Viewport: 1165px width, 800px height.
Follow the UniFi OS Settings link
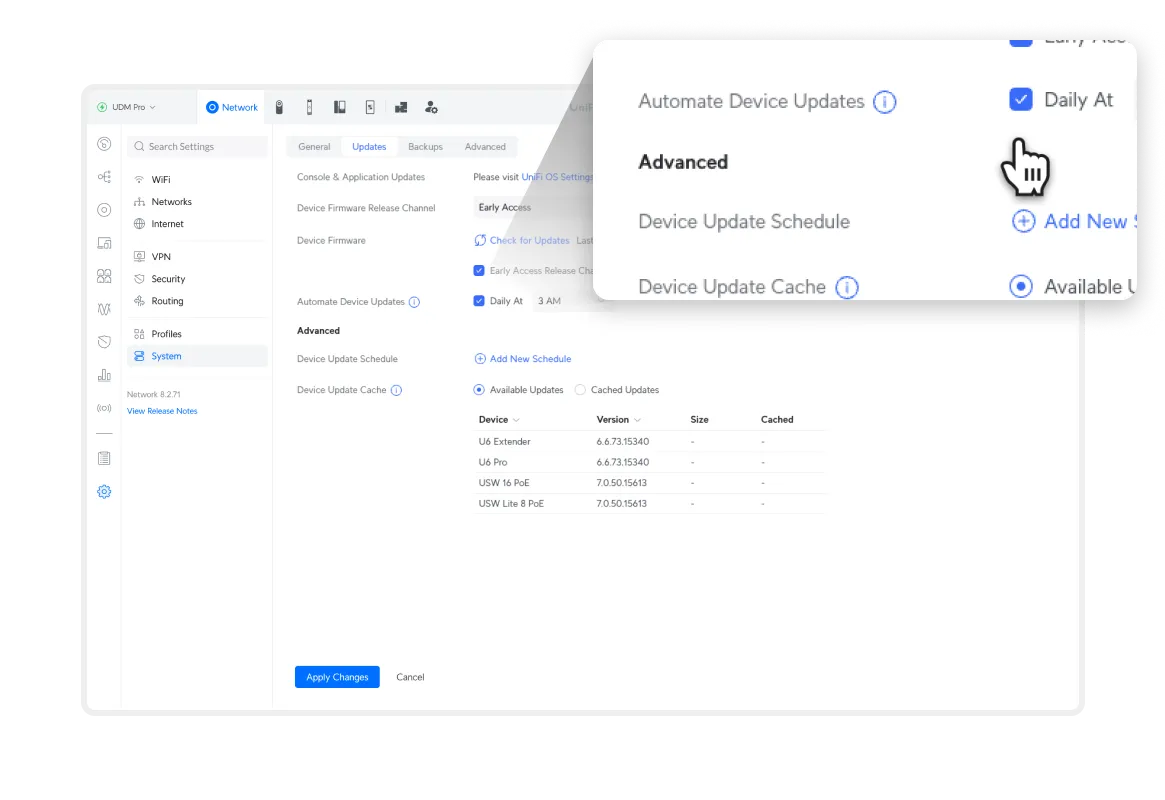[x=557, y=177]
